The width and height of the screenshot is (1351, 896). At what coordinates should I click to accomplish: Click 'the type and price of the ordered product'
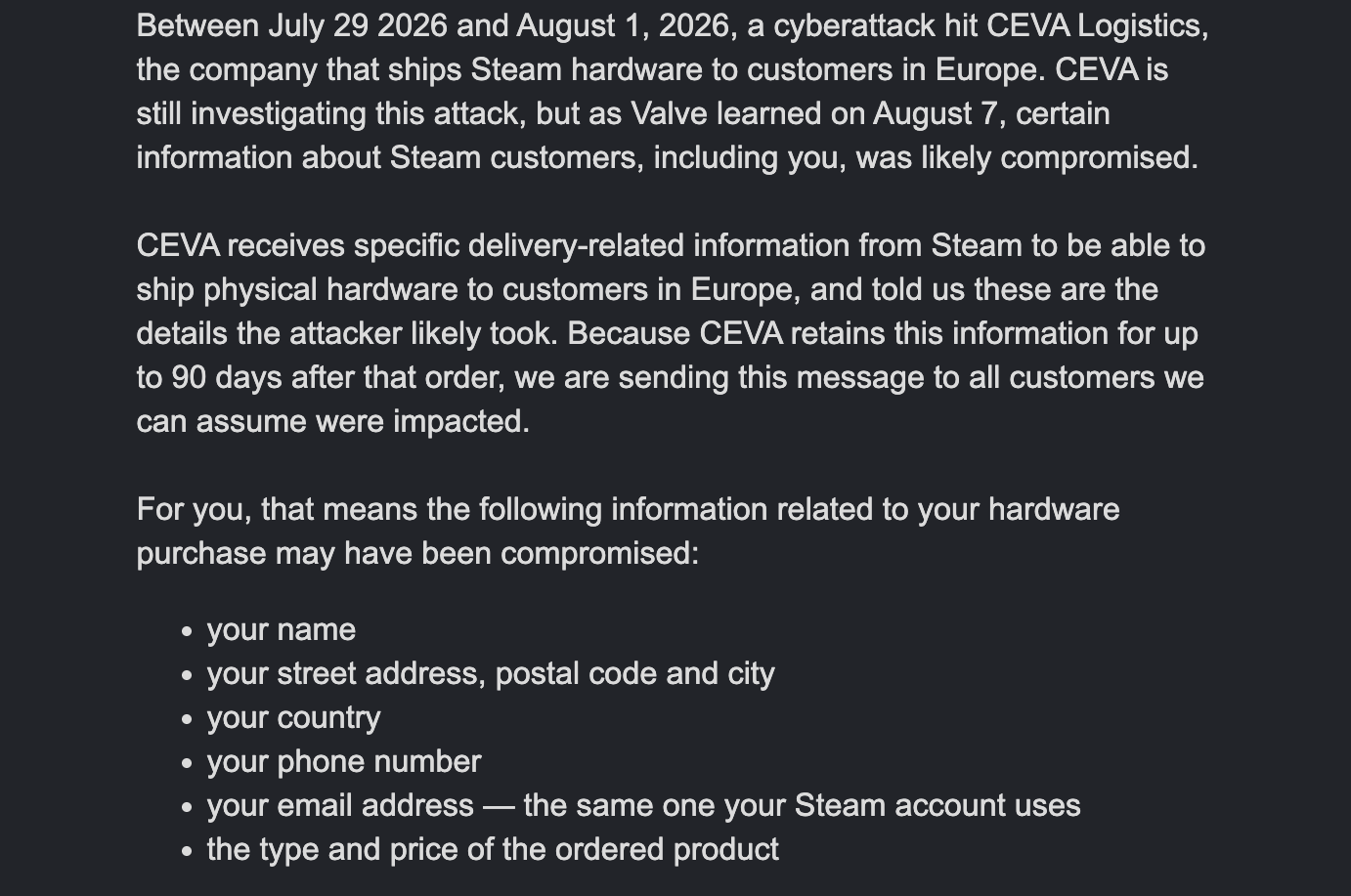click(x=493, y=850)
